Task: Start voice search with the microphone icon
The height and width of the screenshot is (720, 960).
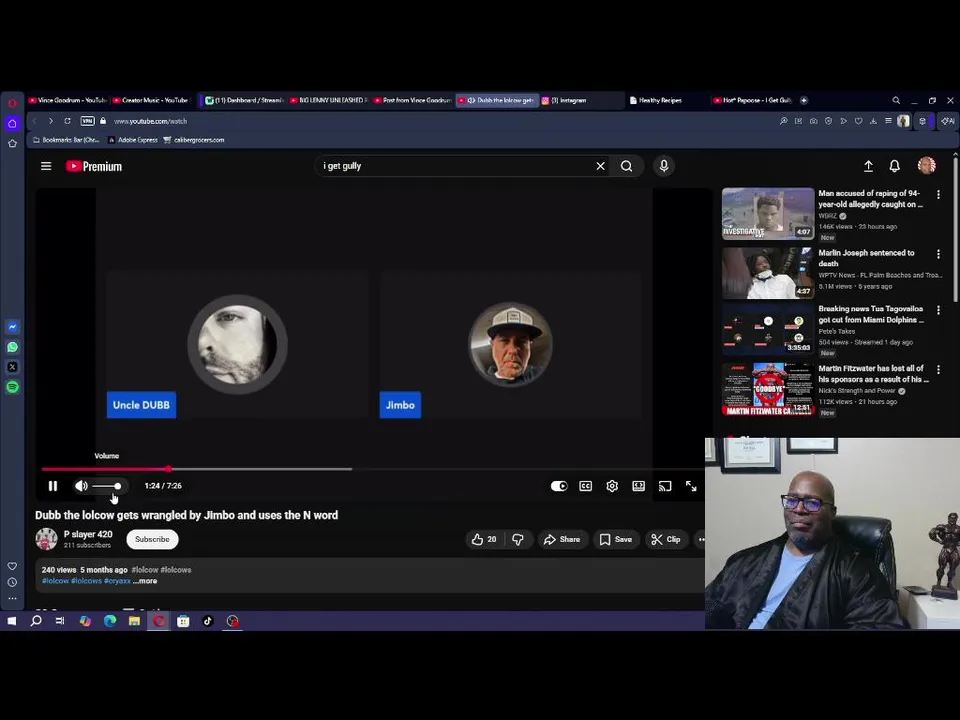Action: point(664,166)
